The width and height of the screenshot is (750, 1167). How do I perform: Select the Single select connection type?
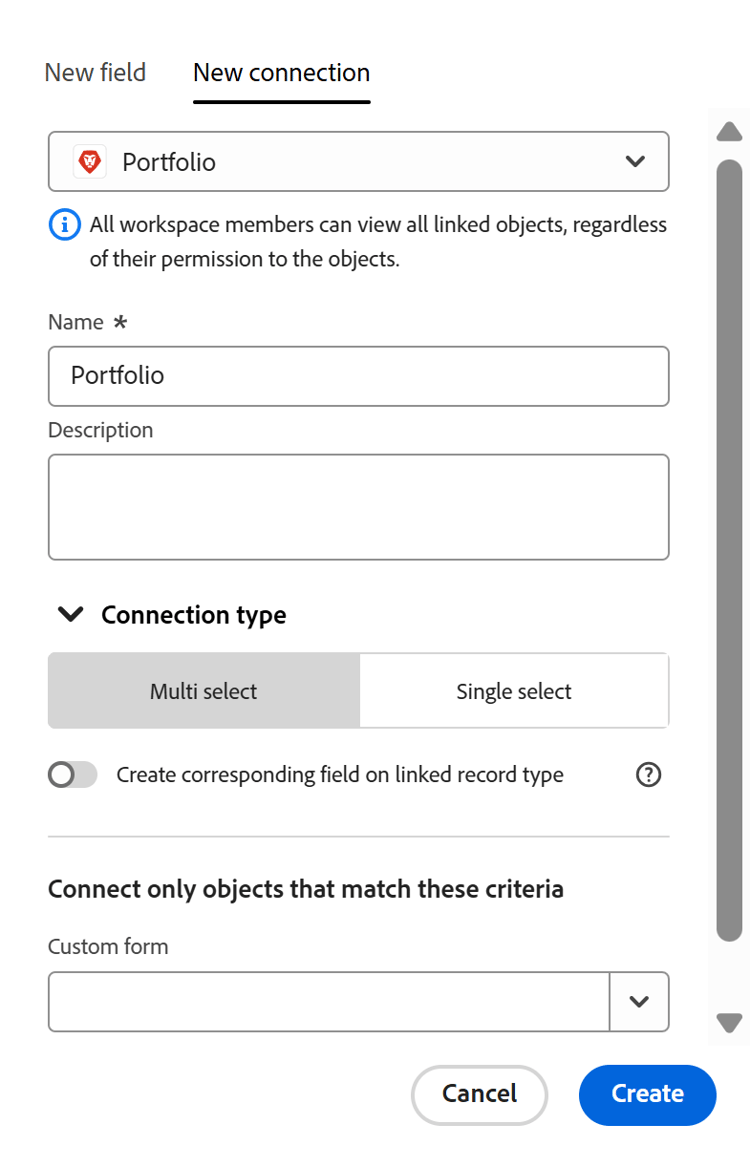pos(513,690)
